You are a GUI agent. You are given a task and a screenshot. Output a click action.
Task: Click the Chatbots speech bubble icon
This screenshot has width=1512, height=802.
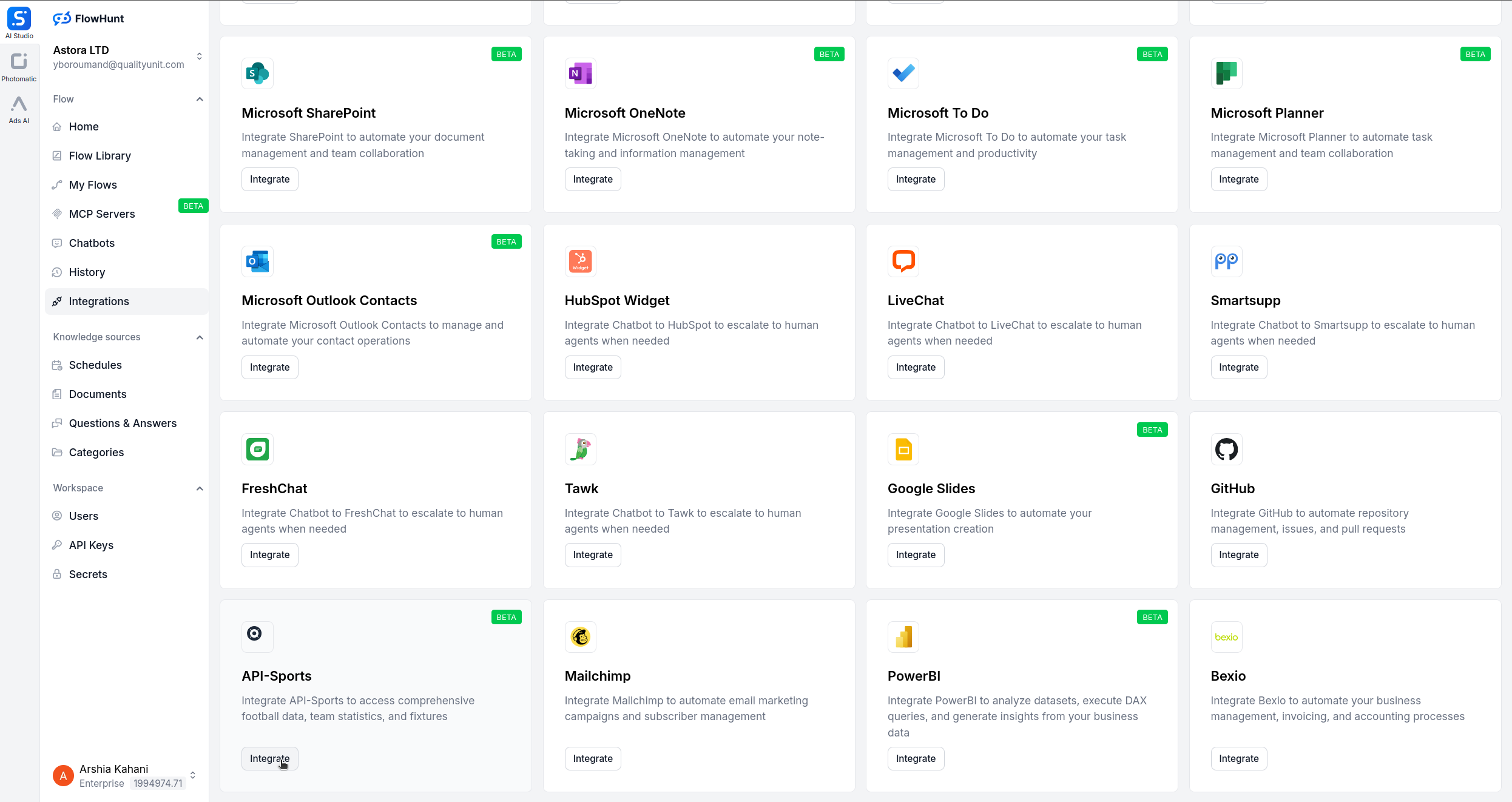coord(57,243)
